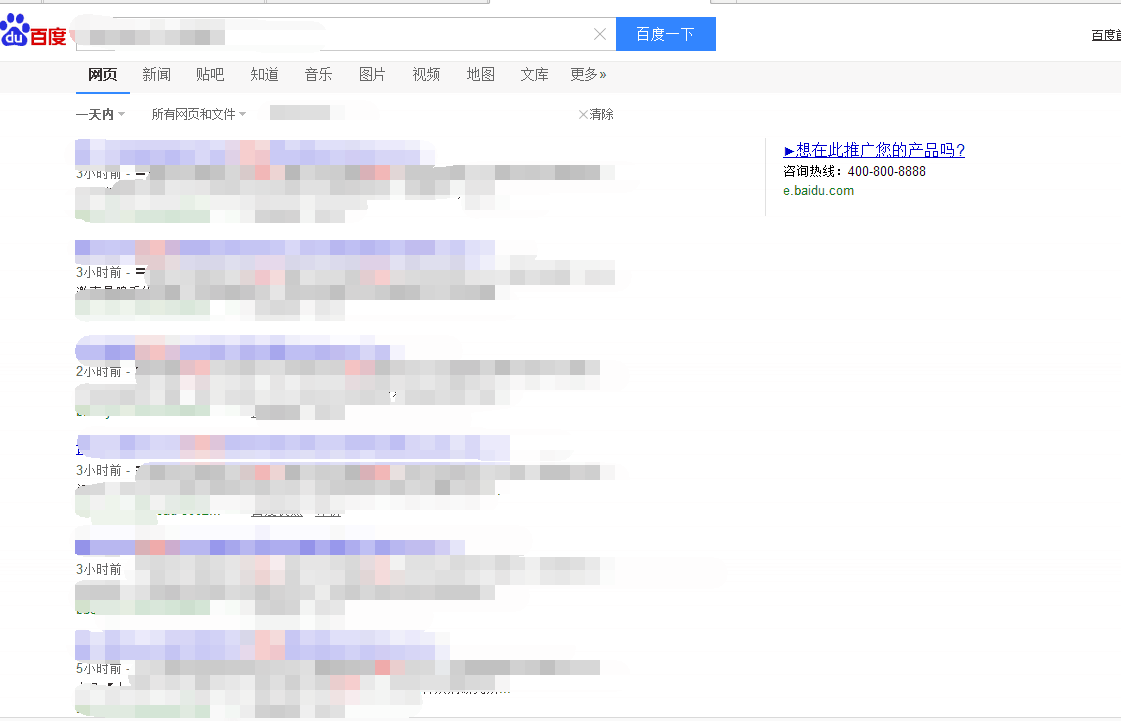Open the 想在此推广您的产品吗 ad link
The height and width of the screenshot is (721, 1121).
(x=874, y=150)
